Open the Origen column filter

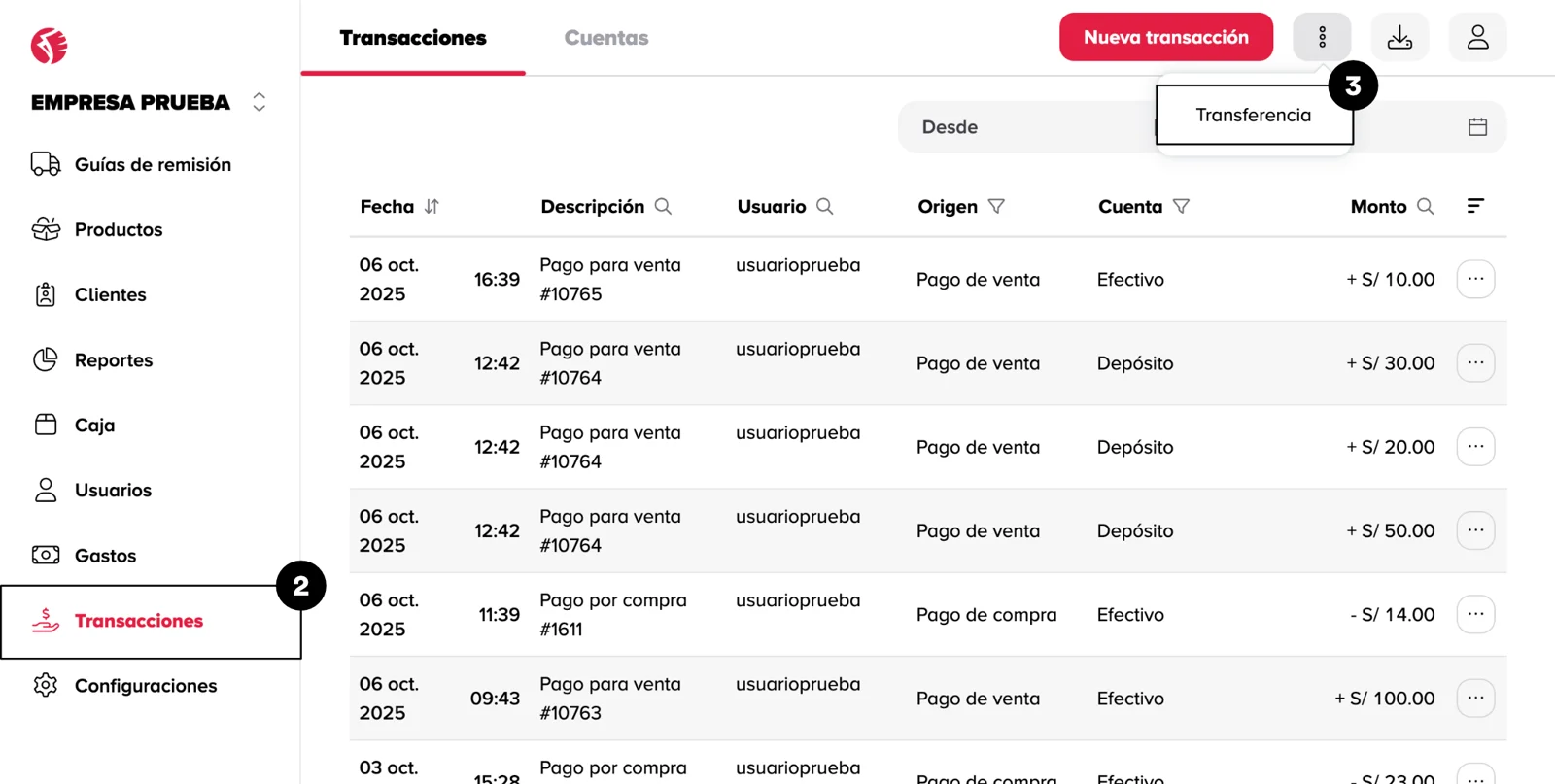point(996,206)
